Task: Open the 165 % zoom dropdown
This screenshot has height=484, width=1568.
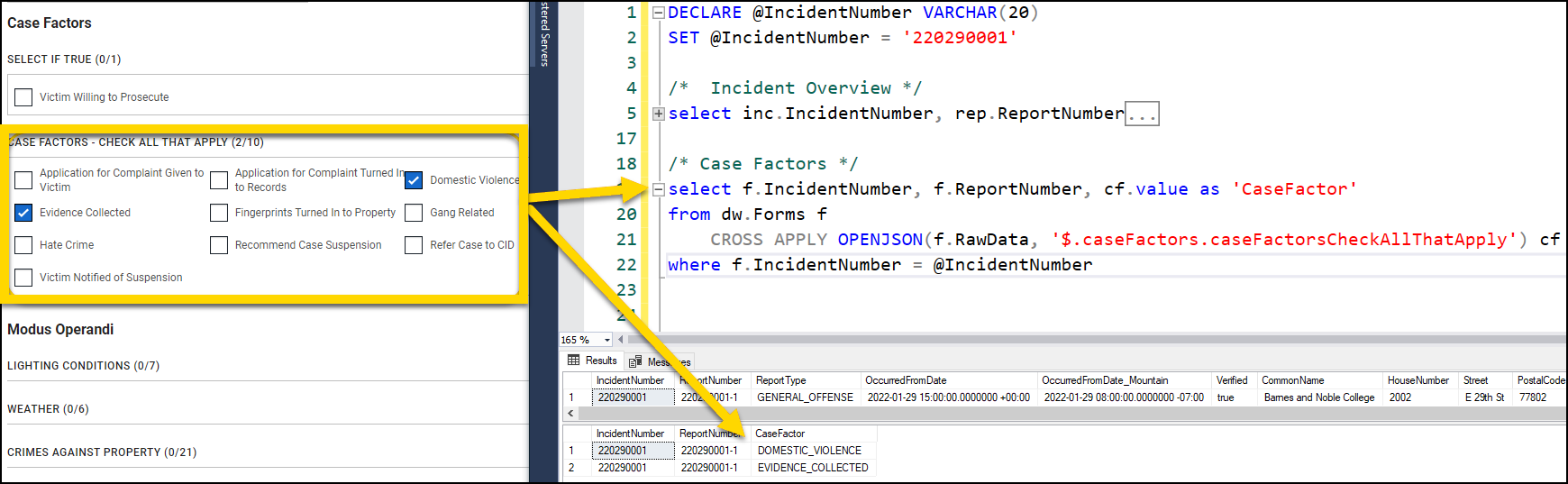Action: [x=606, y=340]
